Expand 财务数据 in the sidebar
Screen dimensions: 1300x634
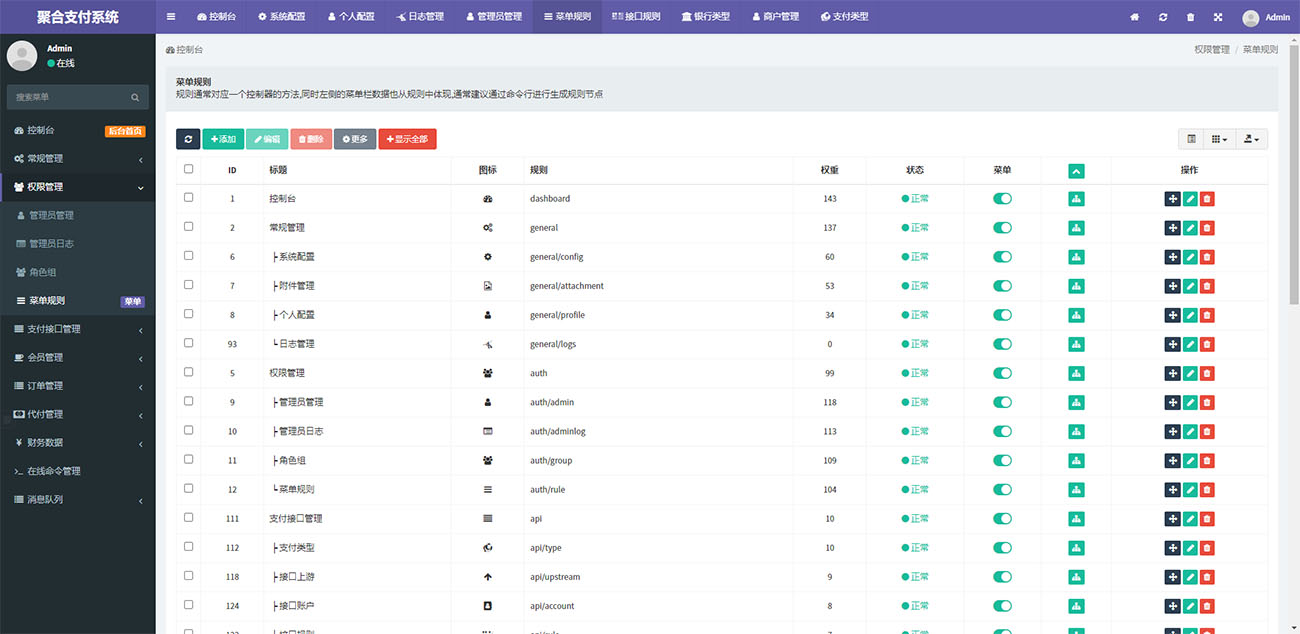[78, 442]
